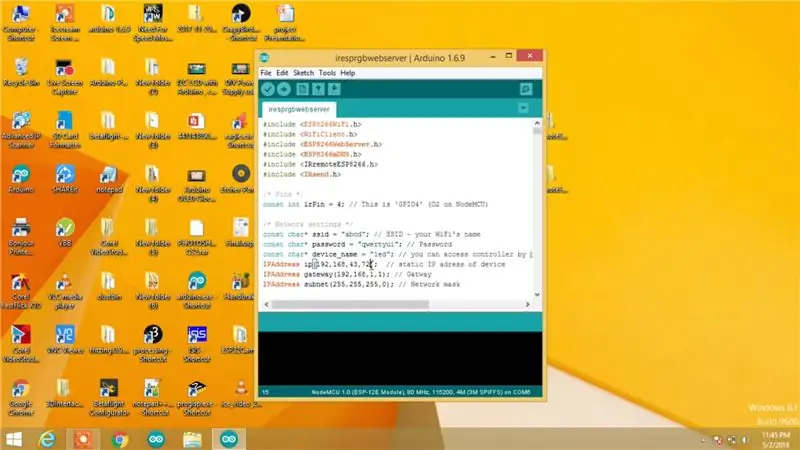Click the Save sketch down-arrow toolbar icon
Viewport: 800px width, 450px height.
click(334, 89)
